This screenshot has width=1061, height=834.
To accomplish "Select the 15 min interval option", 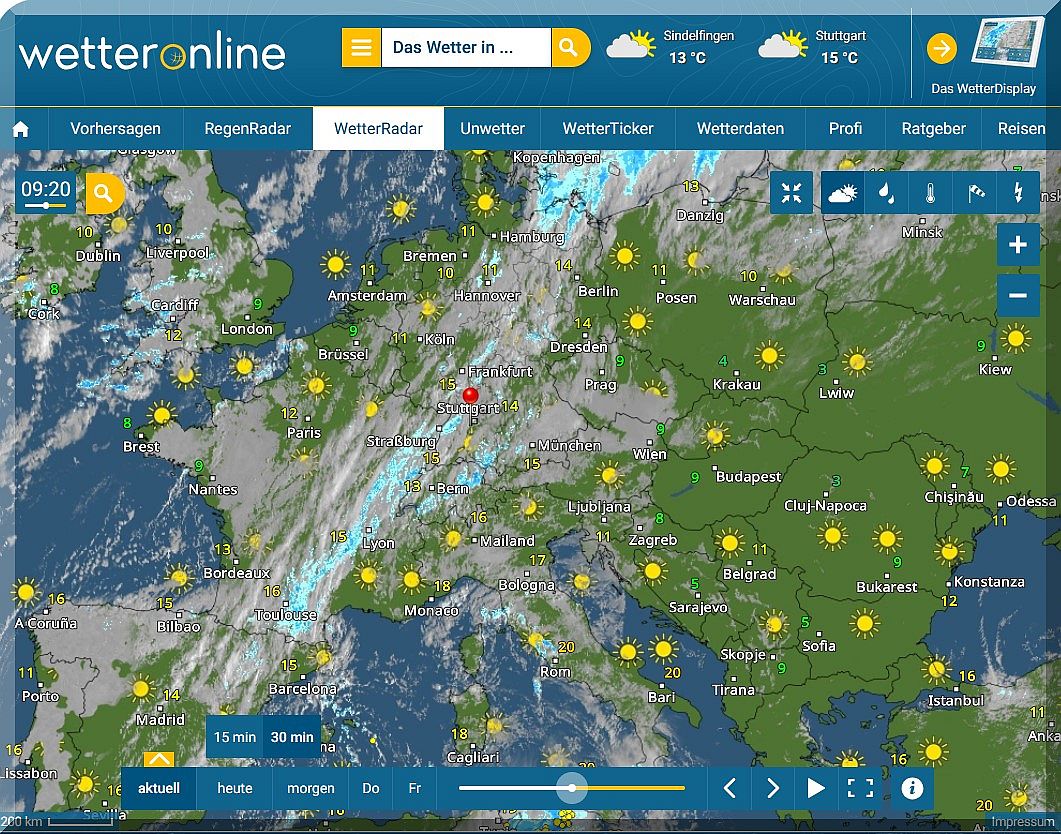I will 235,737.
